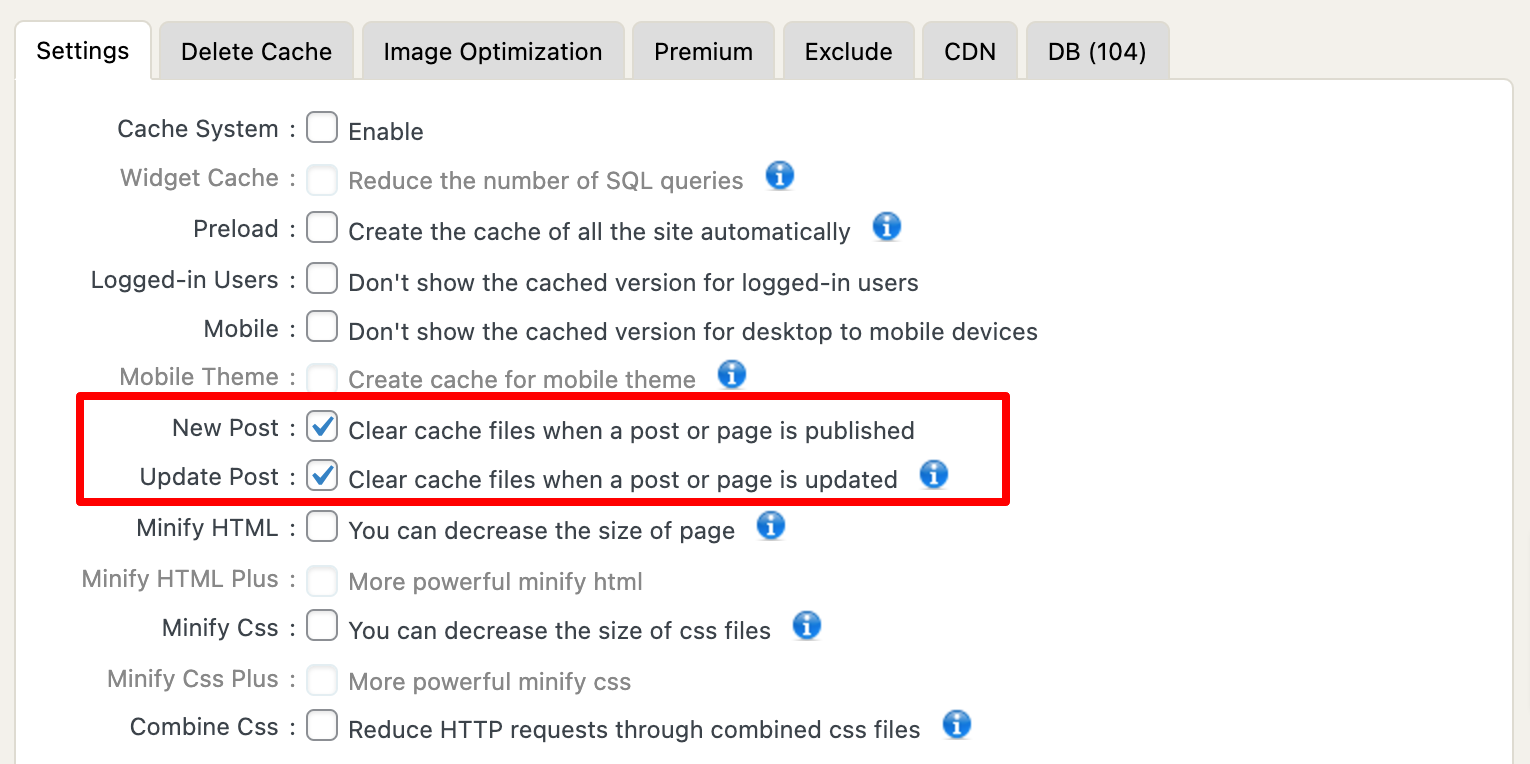Screen dimensions: 1530x764
Task: Tick the Combine Css checkbox
Action: coord(322,725)
